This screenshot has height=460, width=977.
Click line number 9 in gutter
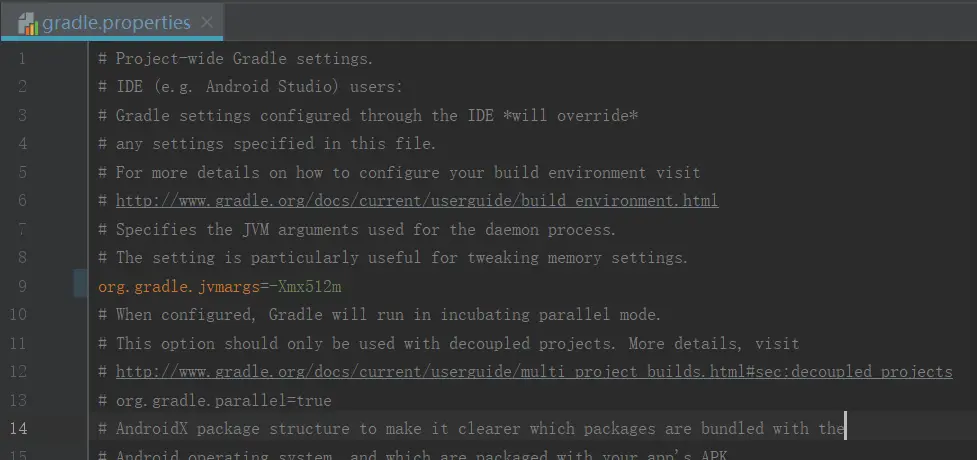pyautogui.click(x=22, y=287)
